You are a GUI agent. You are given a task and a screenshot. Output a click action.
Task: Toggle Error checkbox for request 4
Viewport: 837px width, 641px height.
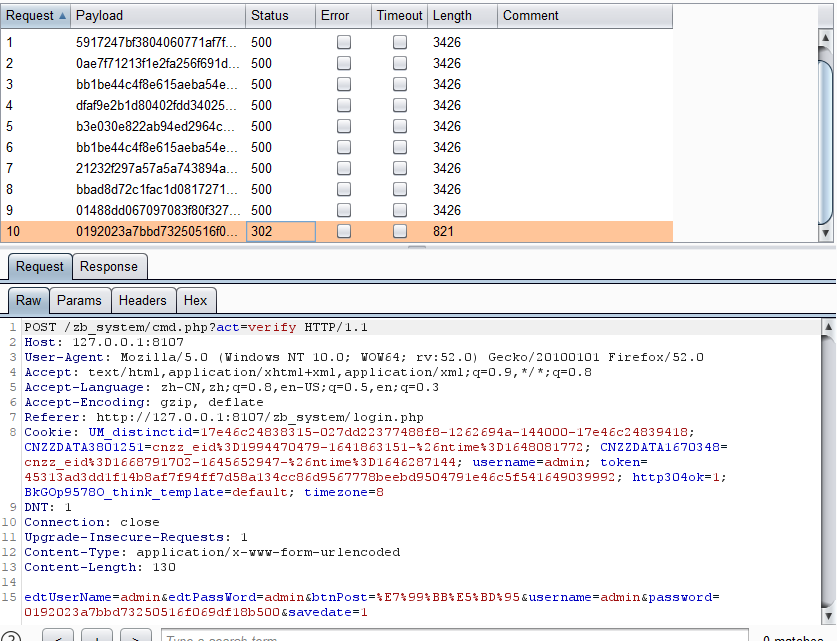click(344, 105)
